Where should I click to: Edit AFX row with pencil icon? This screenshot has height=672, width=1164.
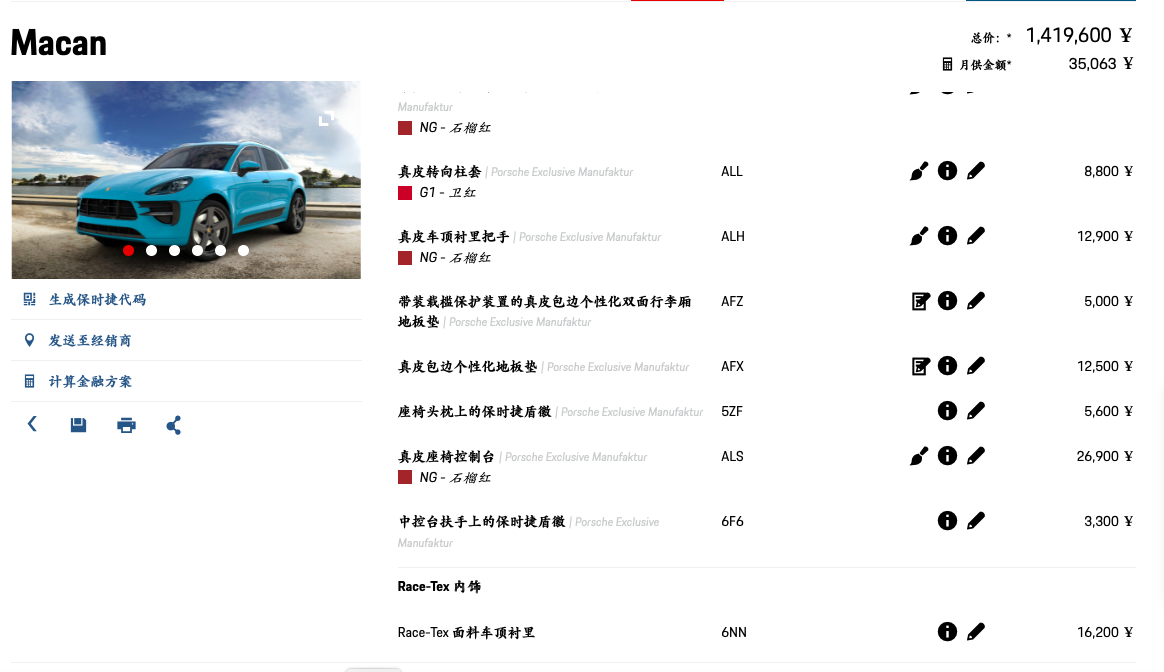point(976,365)
